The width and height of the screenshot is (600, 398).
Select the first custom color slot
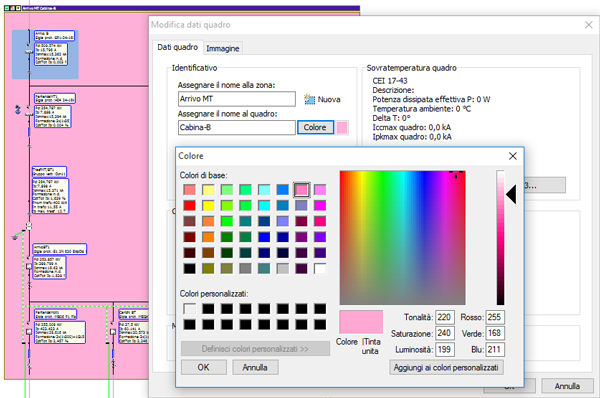tap(189, 309)
